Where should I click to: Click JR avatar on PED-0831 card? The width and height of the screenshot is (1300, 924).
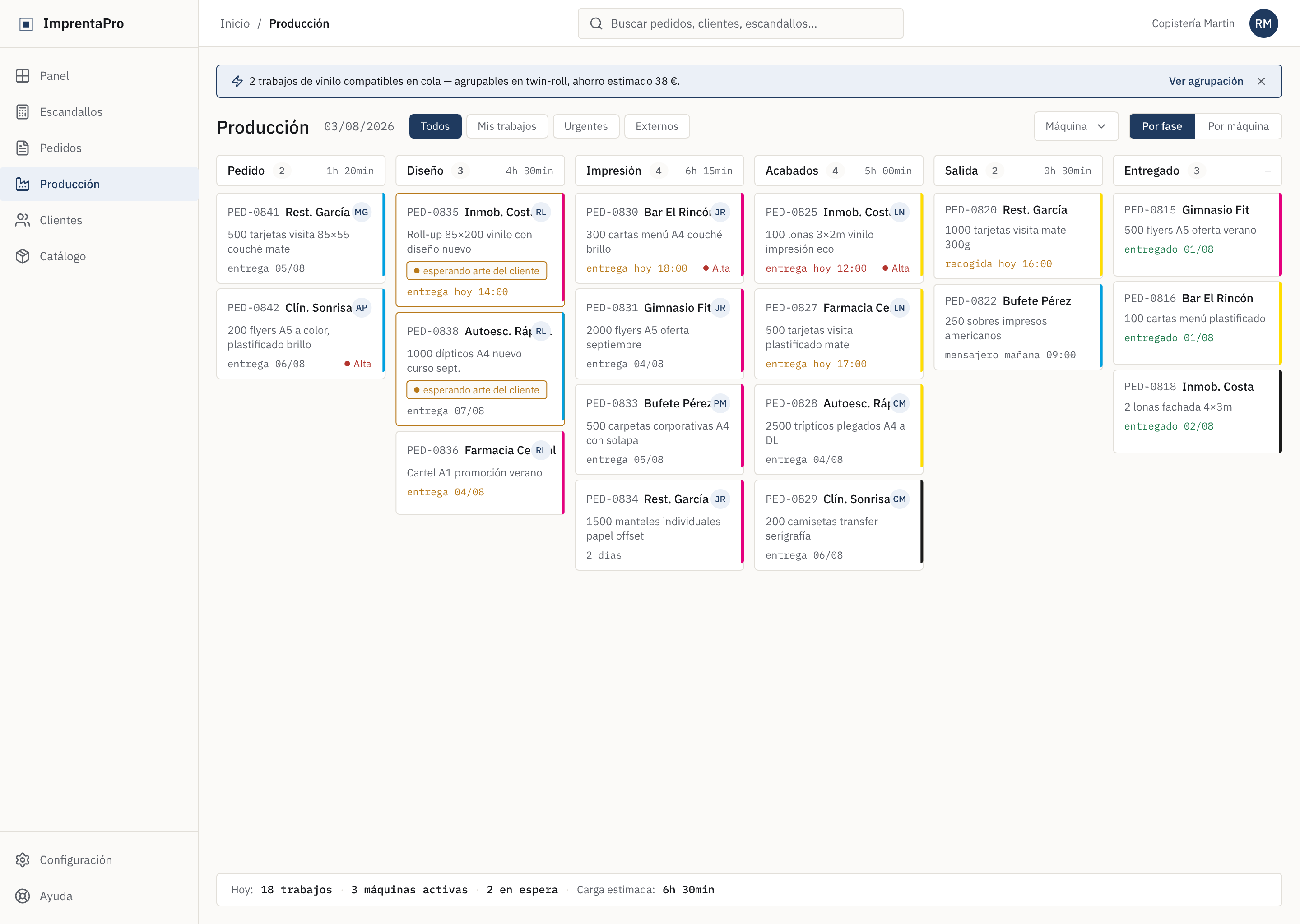point(720,308)
